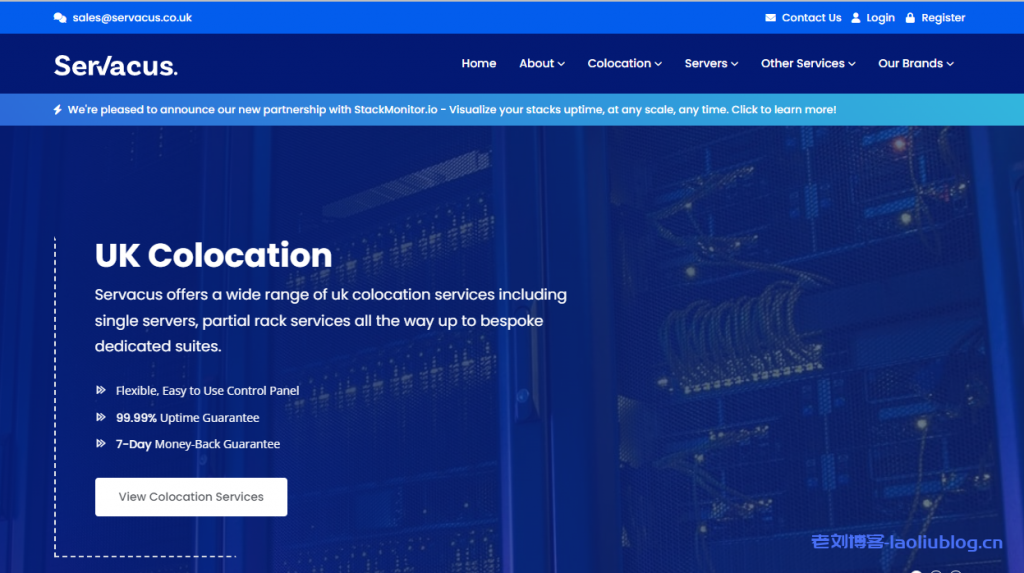Click the Register link

coord(943,18)
